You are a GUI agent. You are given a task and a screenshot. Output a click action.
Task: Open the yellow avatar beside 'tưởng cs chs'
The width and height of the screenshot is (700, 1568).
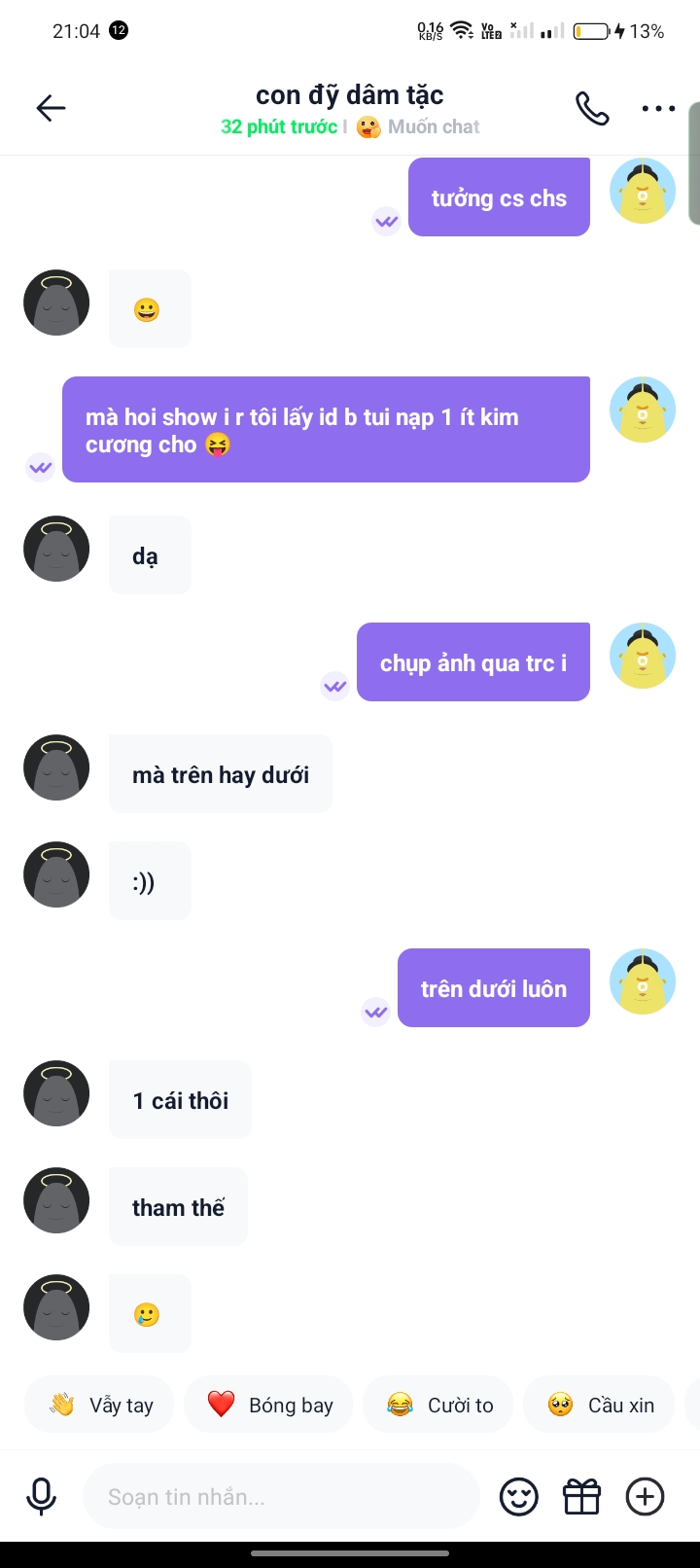point(643,191)
